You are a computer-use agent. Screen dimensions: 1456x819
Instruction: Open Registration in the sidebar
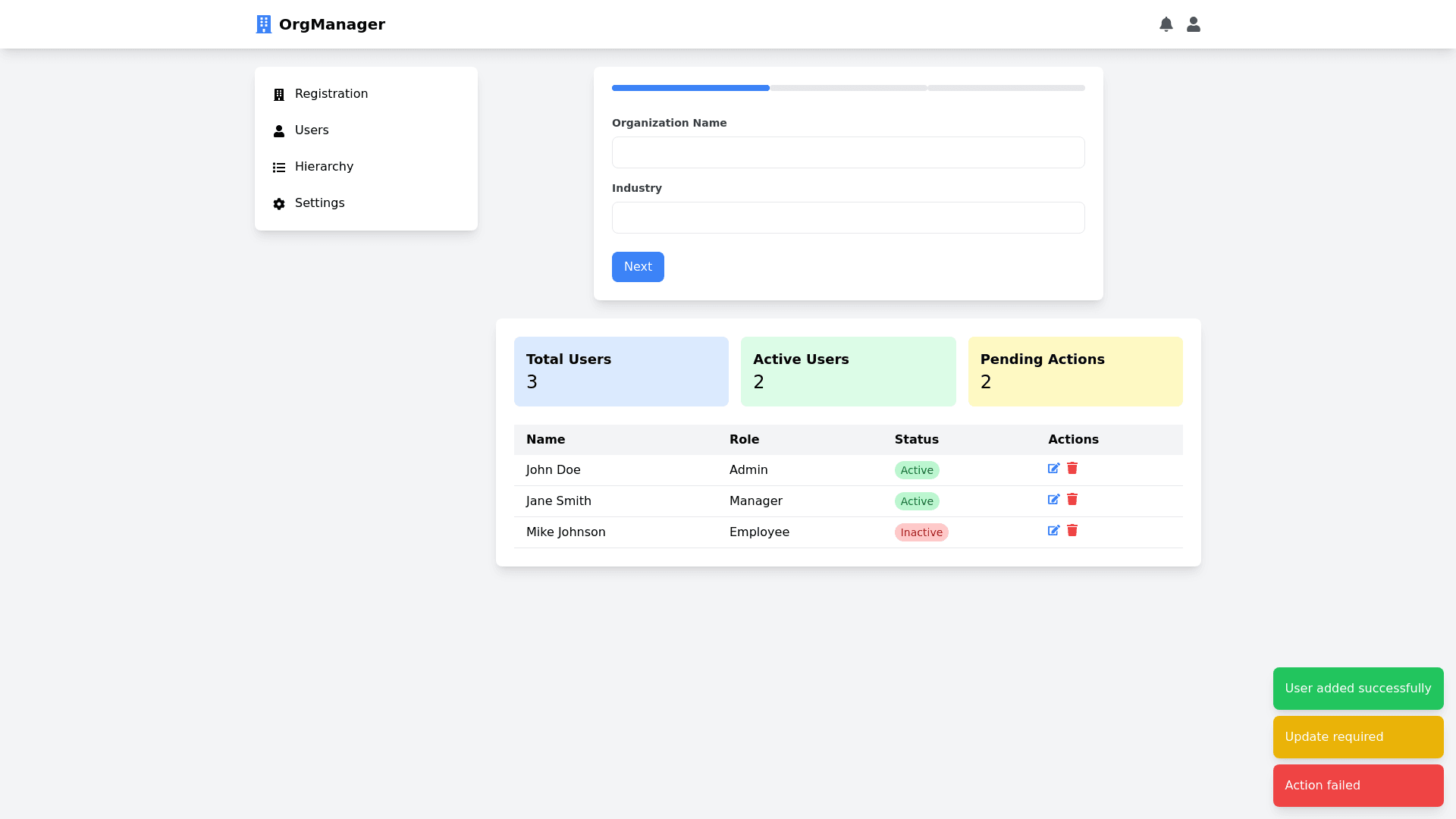(331, 94)
